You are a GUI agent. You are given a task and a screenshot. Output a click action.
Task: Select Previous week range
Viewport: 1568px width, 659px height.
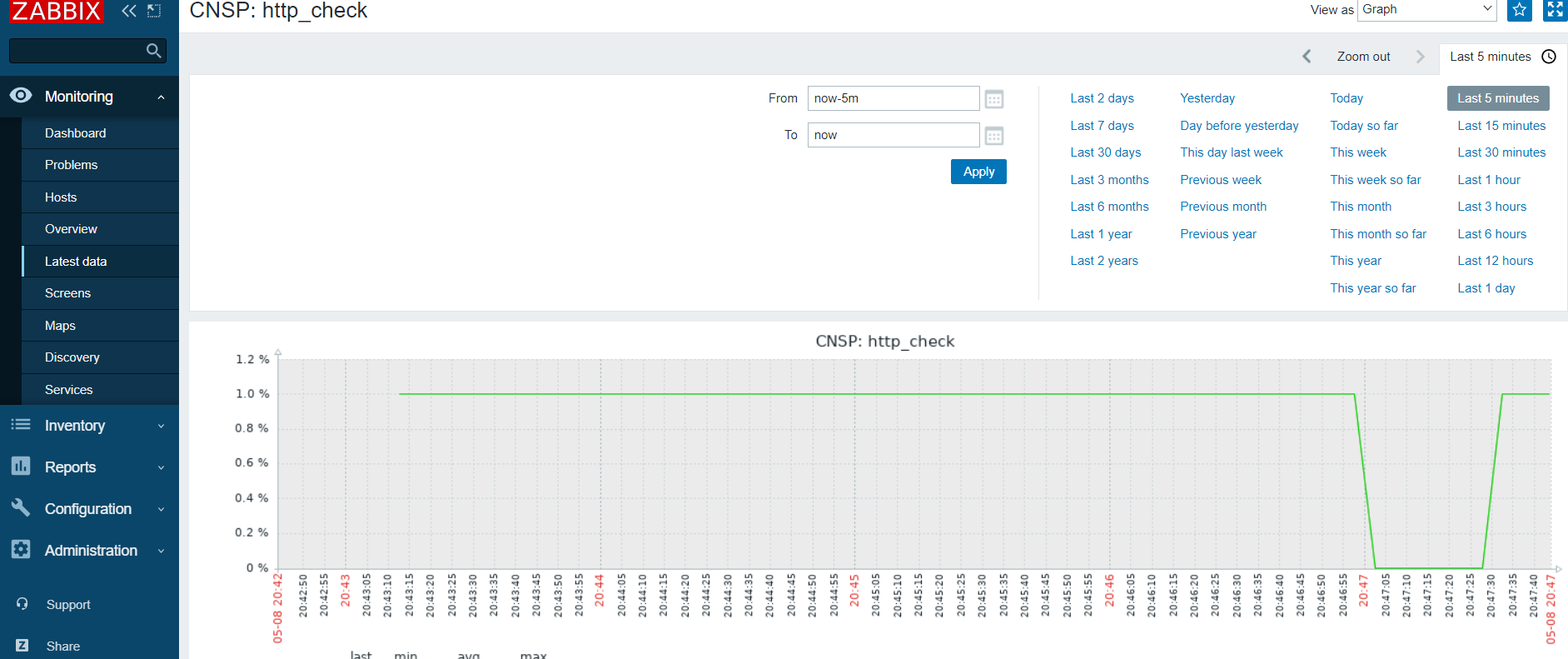tap(1221, 180)
